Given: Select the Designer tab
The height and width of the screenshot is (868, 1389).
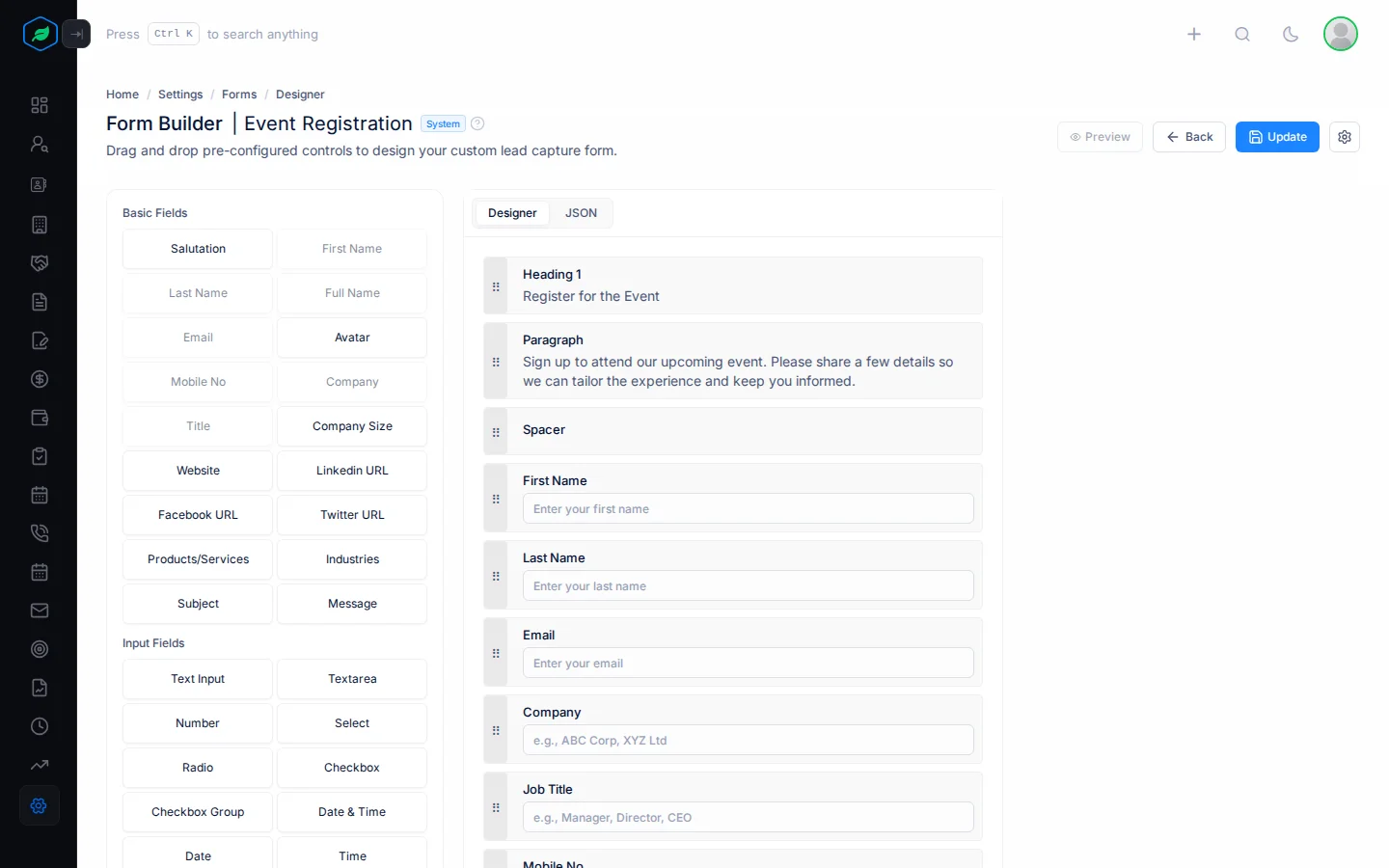Looking at the screenshot, I should tap(512, 213).
